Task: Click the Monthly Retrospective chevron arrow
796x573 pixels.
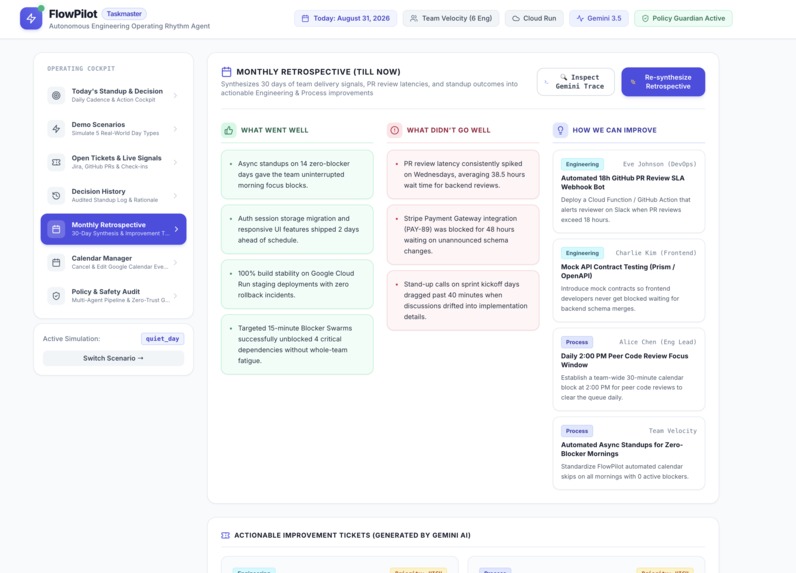Action: tap(176, 229)
